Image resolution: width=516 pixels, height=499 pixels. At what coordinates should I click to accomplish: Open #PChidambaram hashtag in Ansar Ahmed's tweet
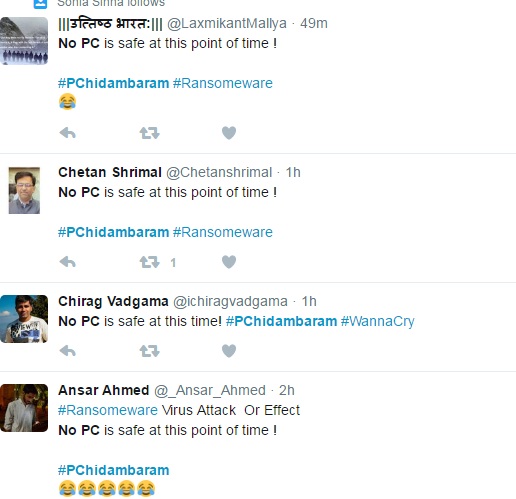114,470
